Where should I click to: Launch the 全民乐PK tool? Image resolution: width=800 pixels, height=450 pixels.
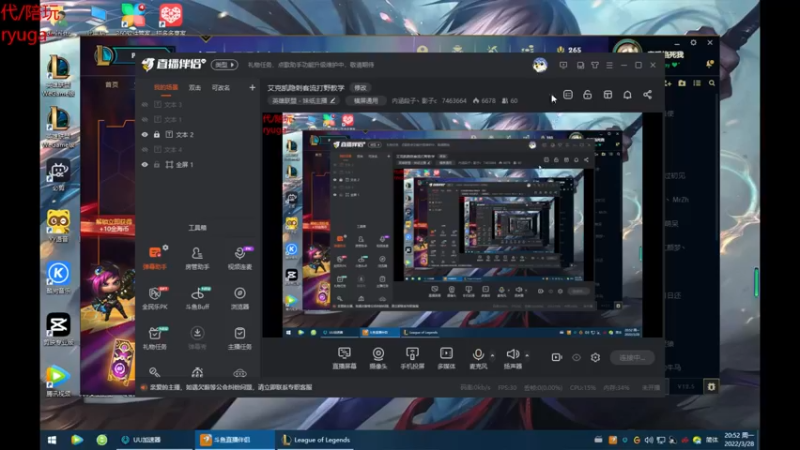click(x=155, y=298)
